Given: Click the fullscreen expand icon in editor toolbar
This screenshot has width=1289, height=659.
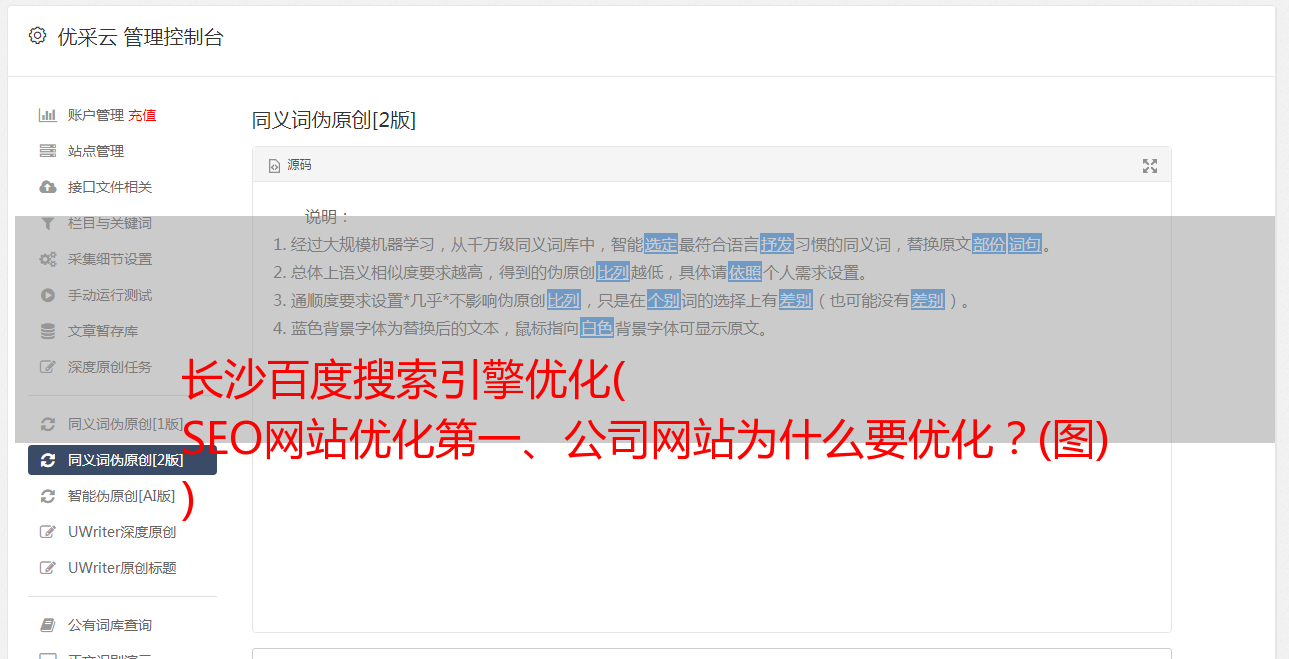Looking at the screenshot, I should (1150, 166).
